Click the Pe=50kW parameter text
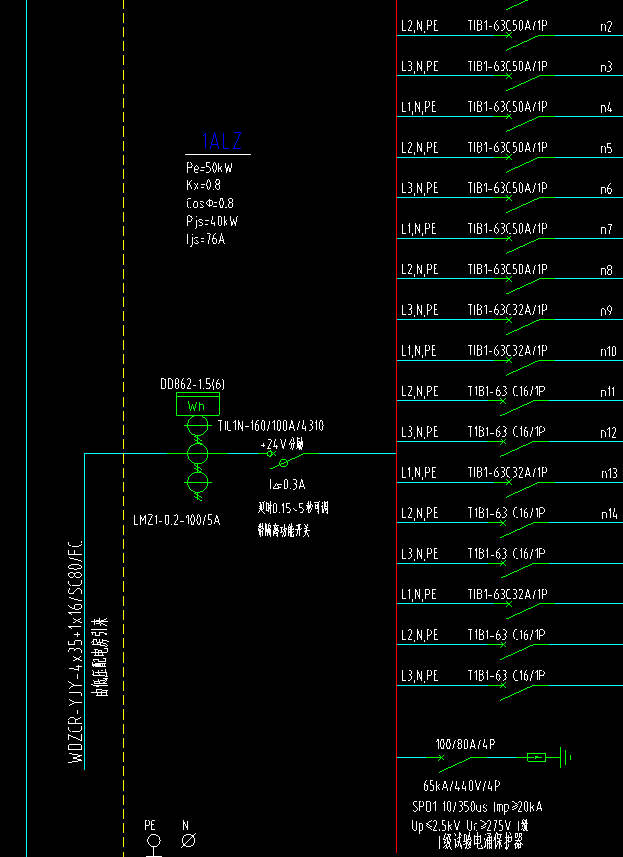 pyautogui.click(x=209, y=168)
